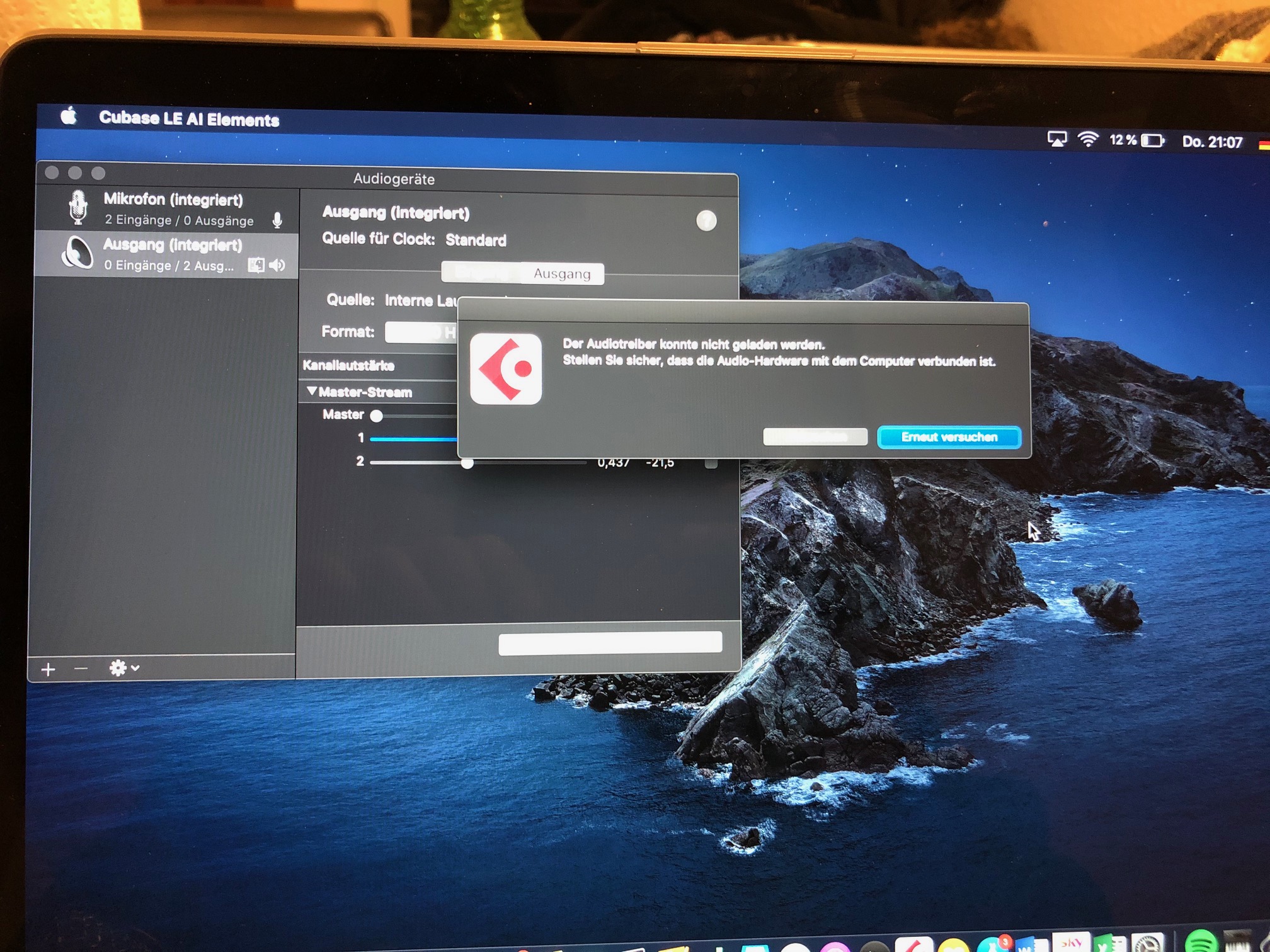Viewport: 1270px width, 952px height.
Task: Open the Format dropdown
Action: tap(420, 332)
